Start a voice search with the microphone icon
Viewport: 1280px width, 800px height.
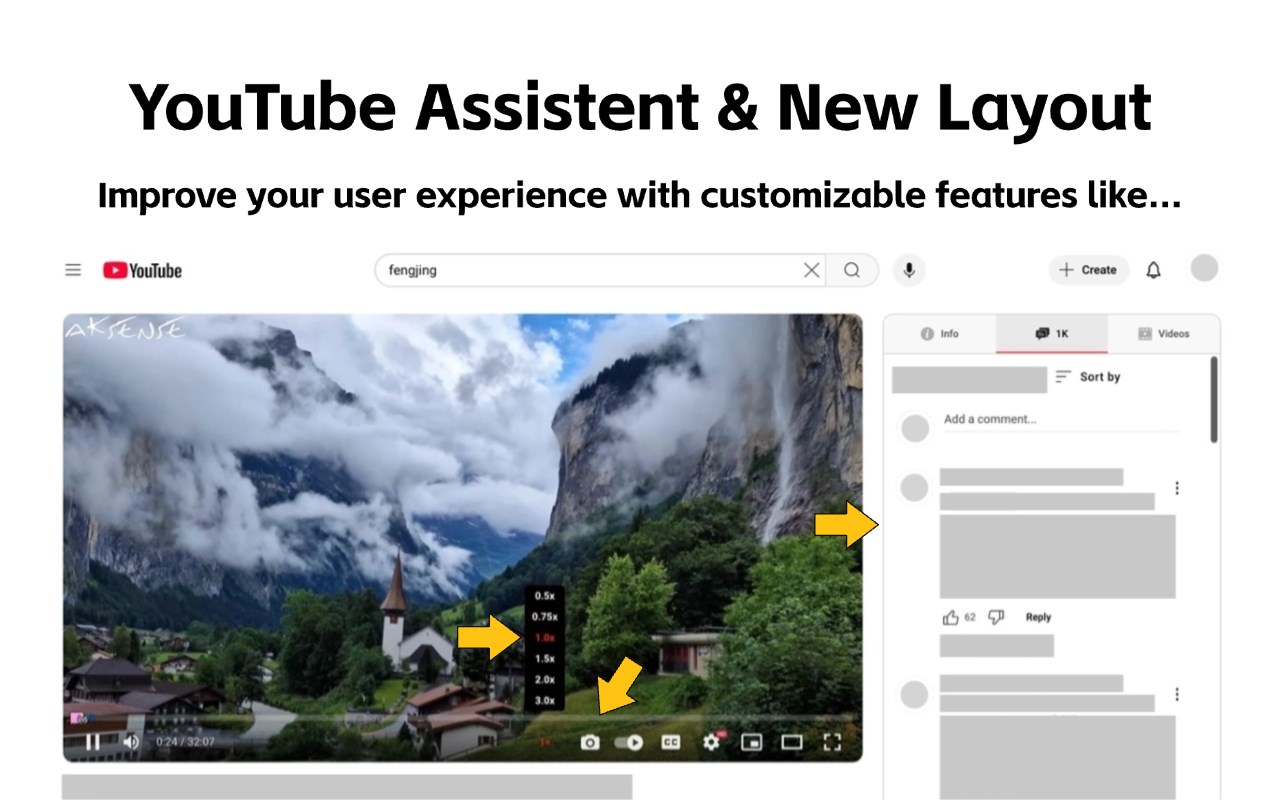click(x=909, y=270)
